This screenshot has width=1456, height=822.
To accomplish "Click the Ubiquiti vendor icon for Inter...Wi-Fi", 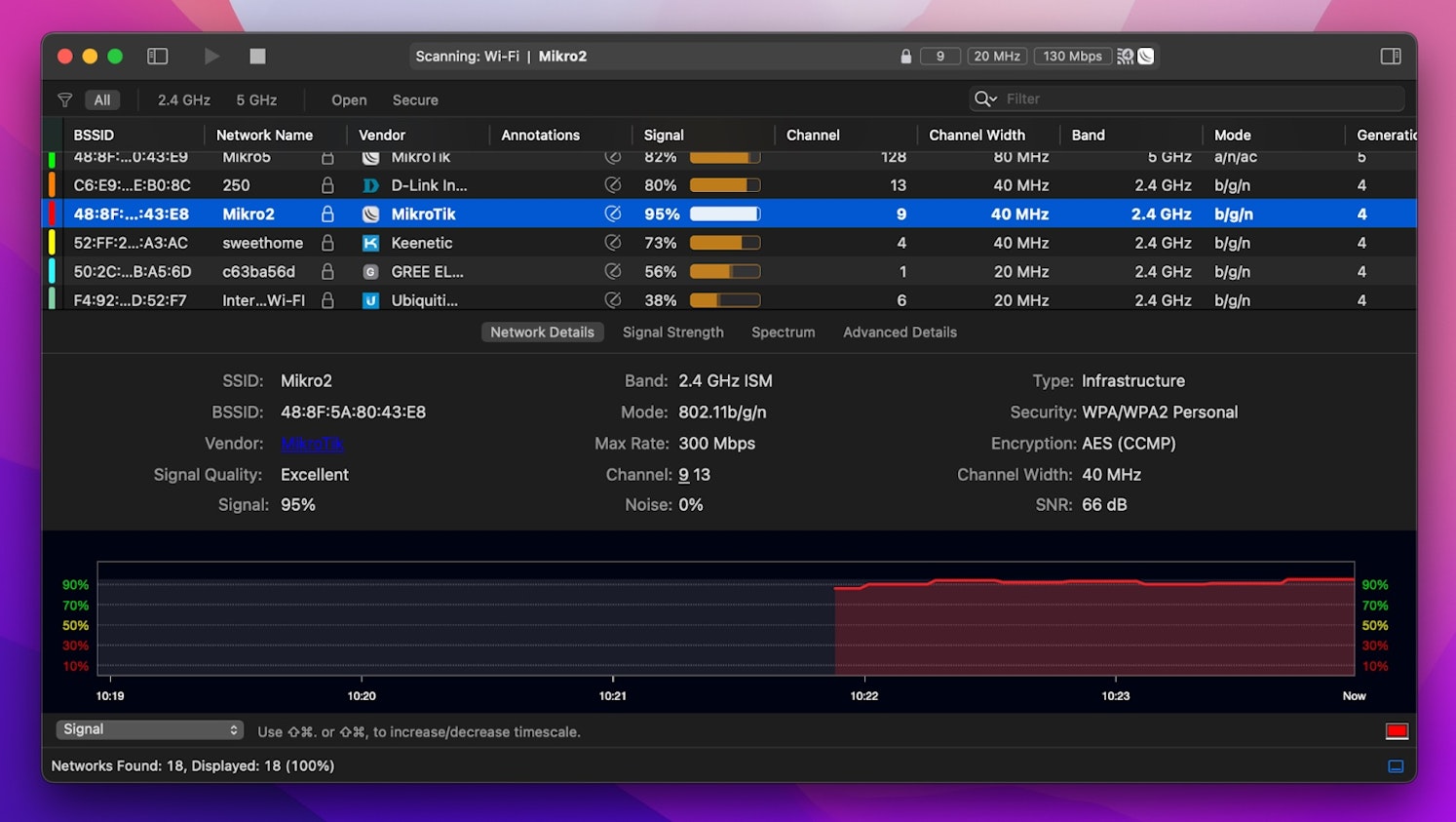I will coord(370,300).
